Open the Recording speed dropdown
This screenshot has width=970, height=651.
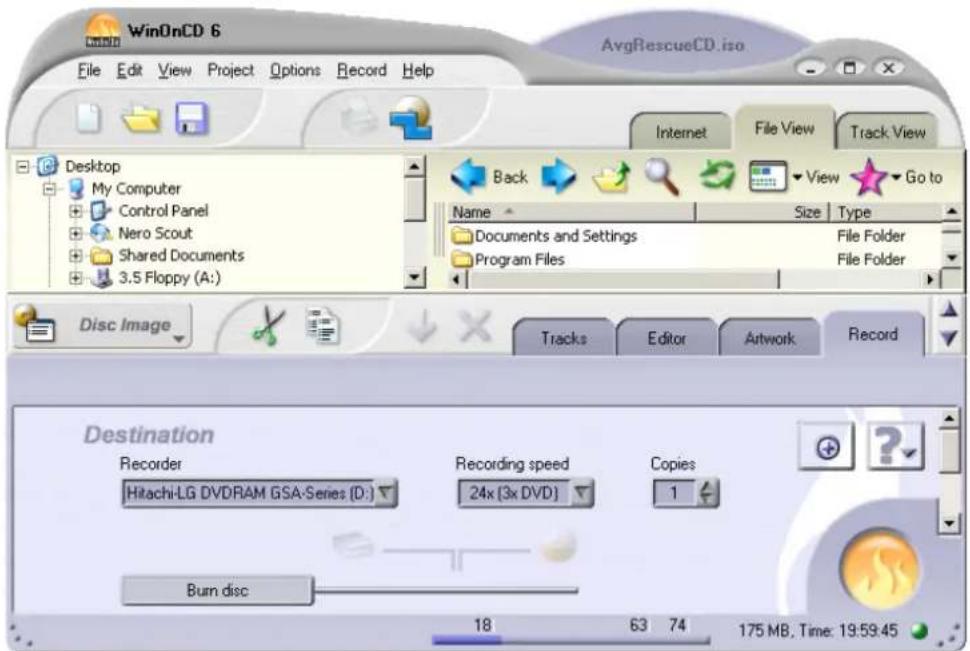coord(582,493)
